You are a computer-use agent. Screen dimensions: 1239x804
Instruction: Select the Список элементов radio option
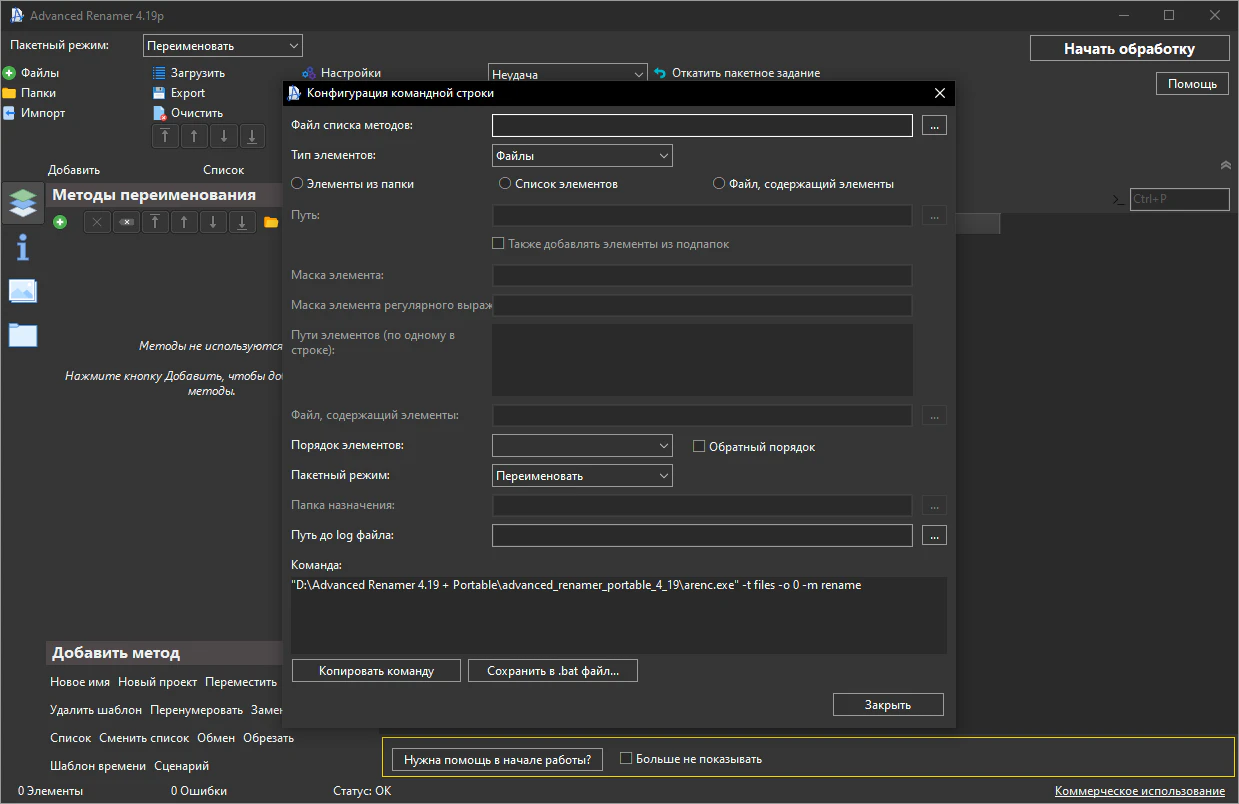click(x=506, y=184)
